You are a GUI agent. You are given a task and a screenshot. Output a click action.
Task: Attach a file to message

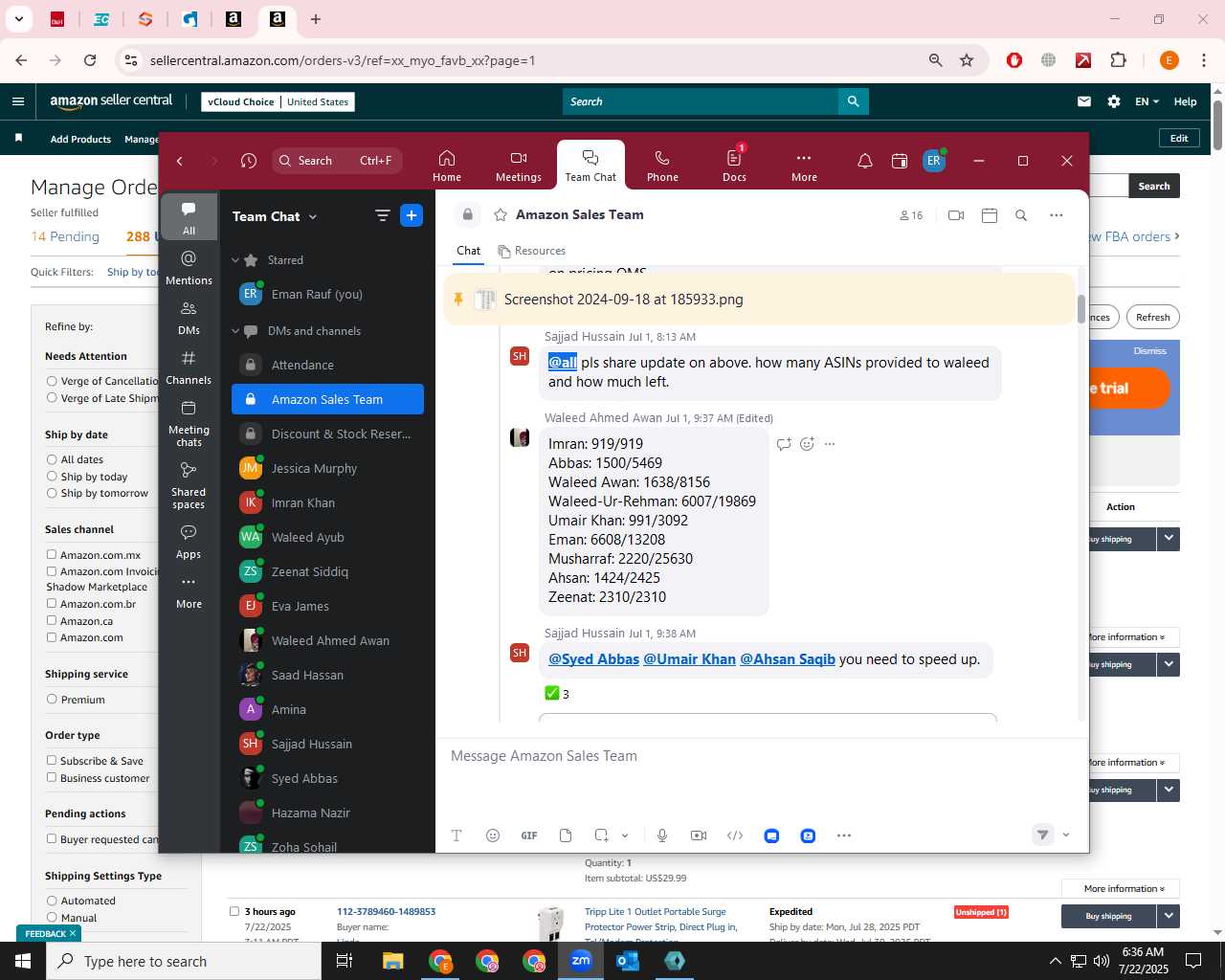click(566, 835)
